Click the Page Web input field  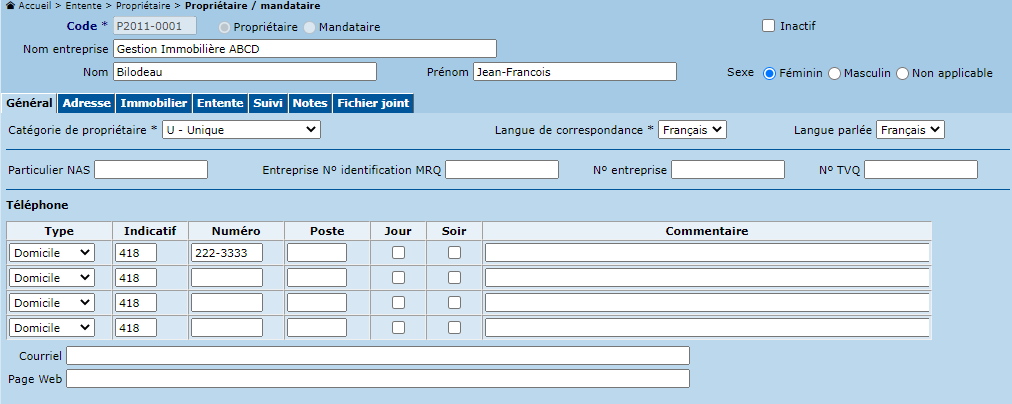tap(378, 379)
